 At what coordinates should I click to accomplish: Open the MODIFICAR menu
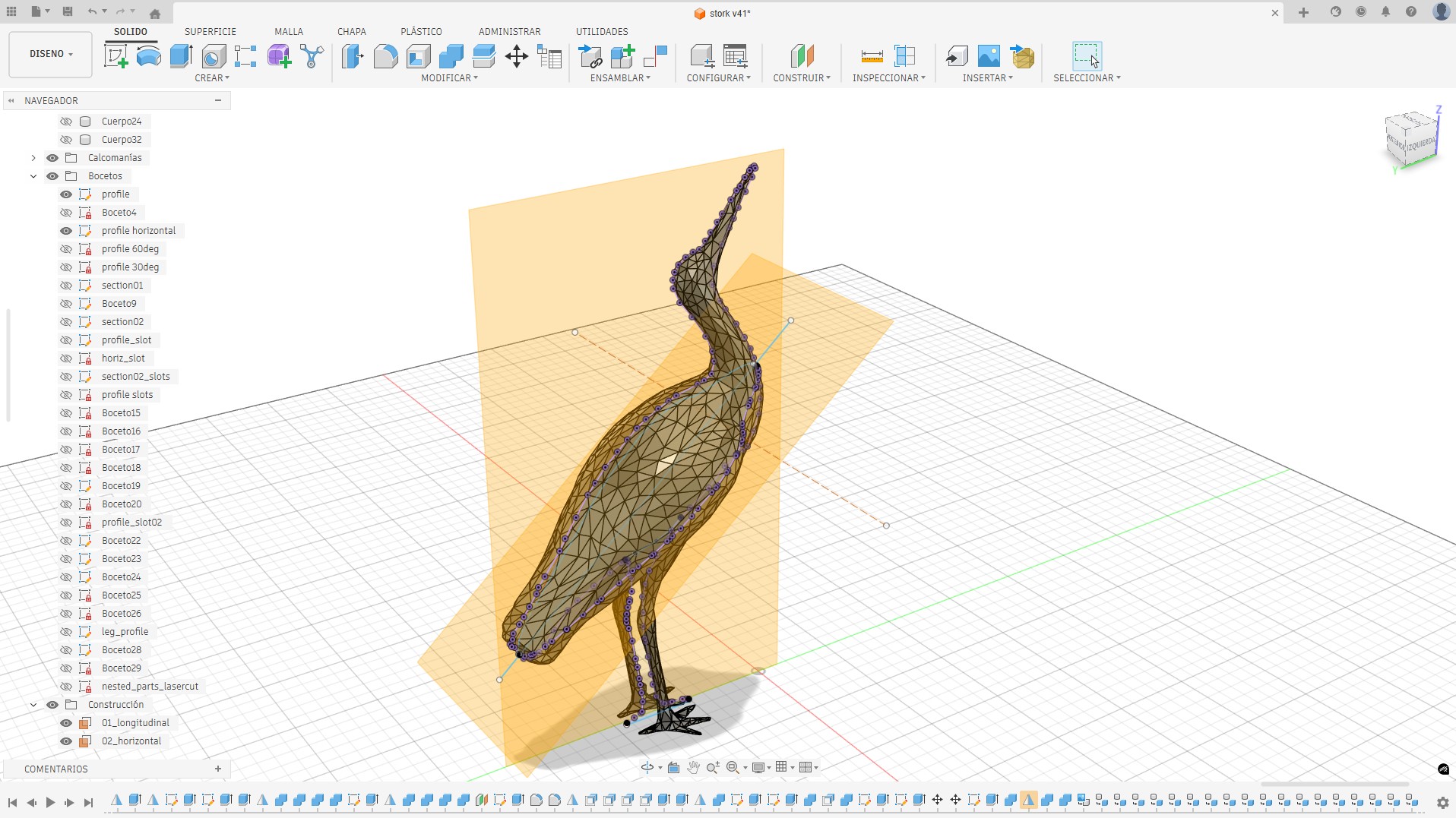coord(449,78)
